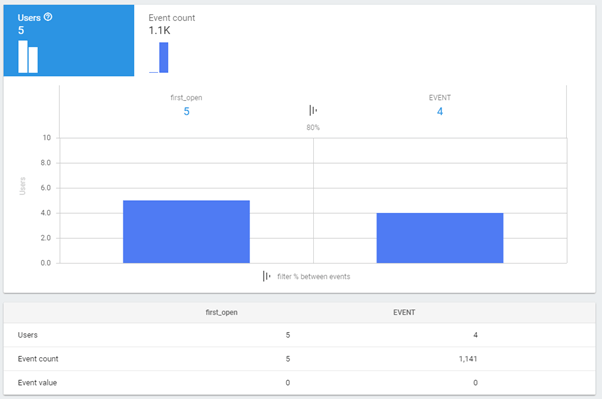
Task: Select the Users table row
Action: coord(299,335)
